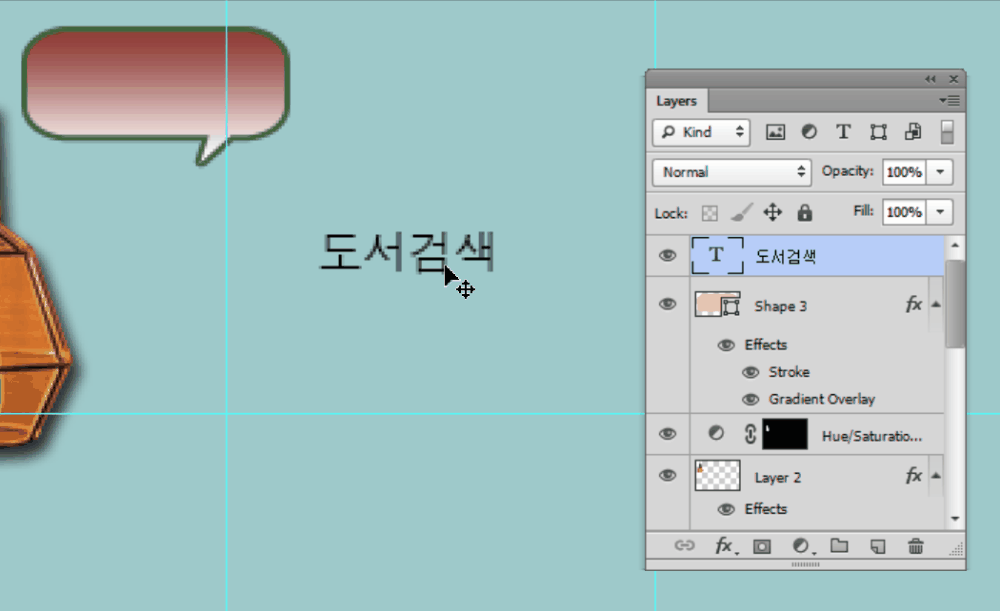This screenshot has height=611, width=1000.
Task: Click the Layers scrollbar down arrow
Action: (x=955, y=519)
